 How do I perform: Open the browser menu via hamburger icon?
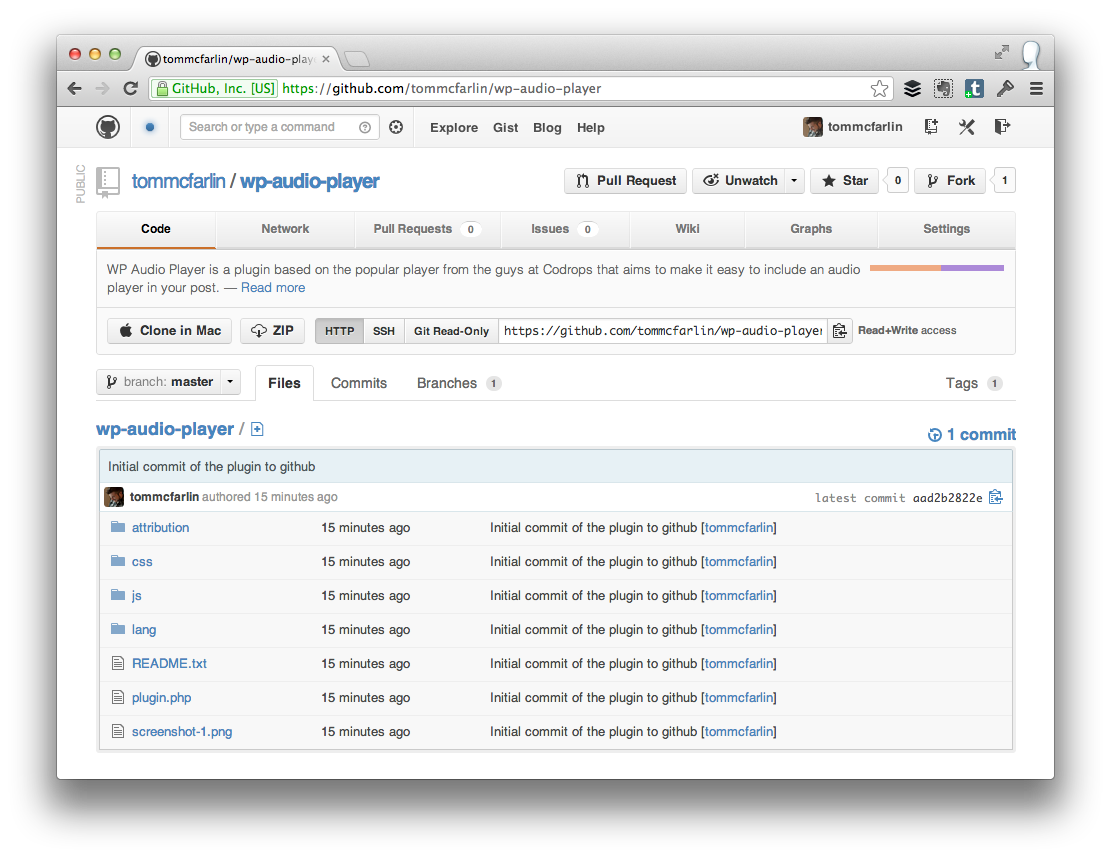pyautogui.click(x=1036, y=88)
